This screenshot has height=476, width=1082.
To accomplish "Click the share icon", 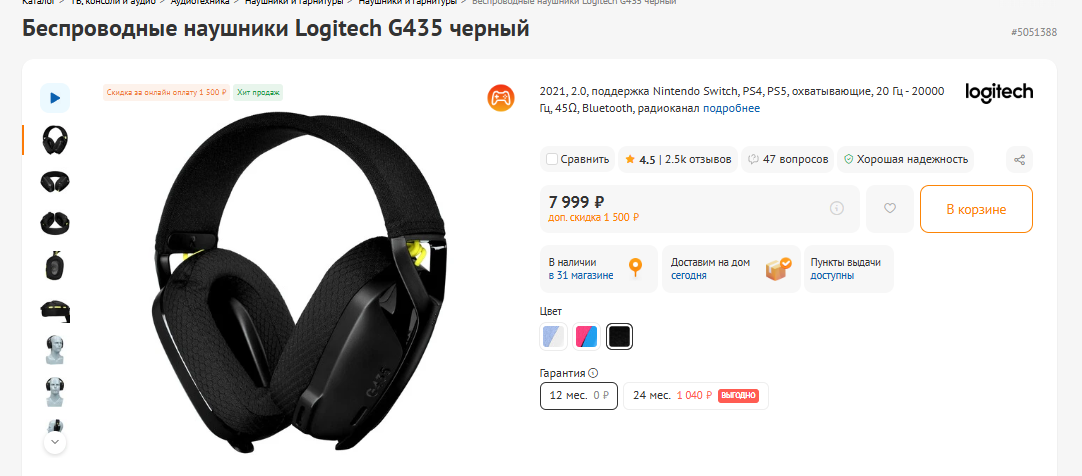I will point(1019,159).
